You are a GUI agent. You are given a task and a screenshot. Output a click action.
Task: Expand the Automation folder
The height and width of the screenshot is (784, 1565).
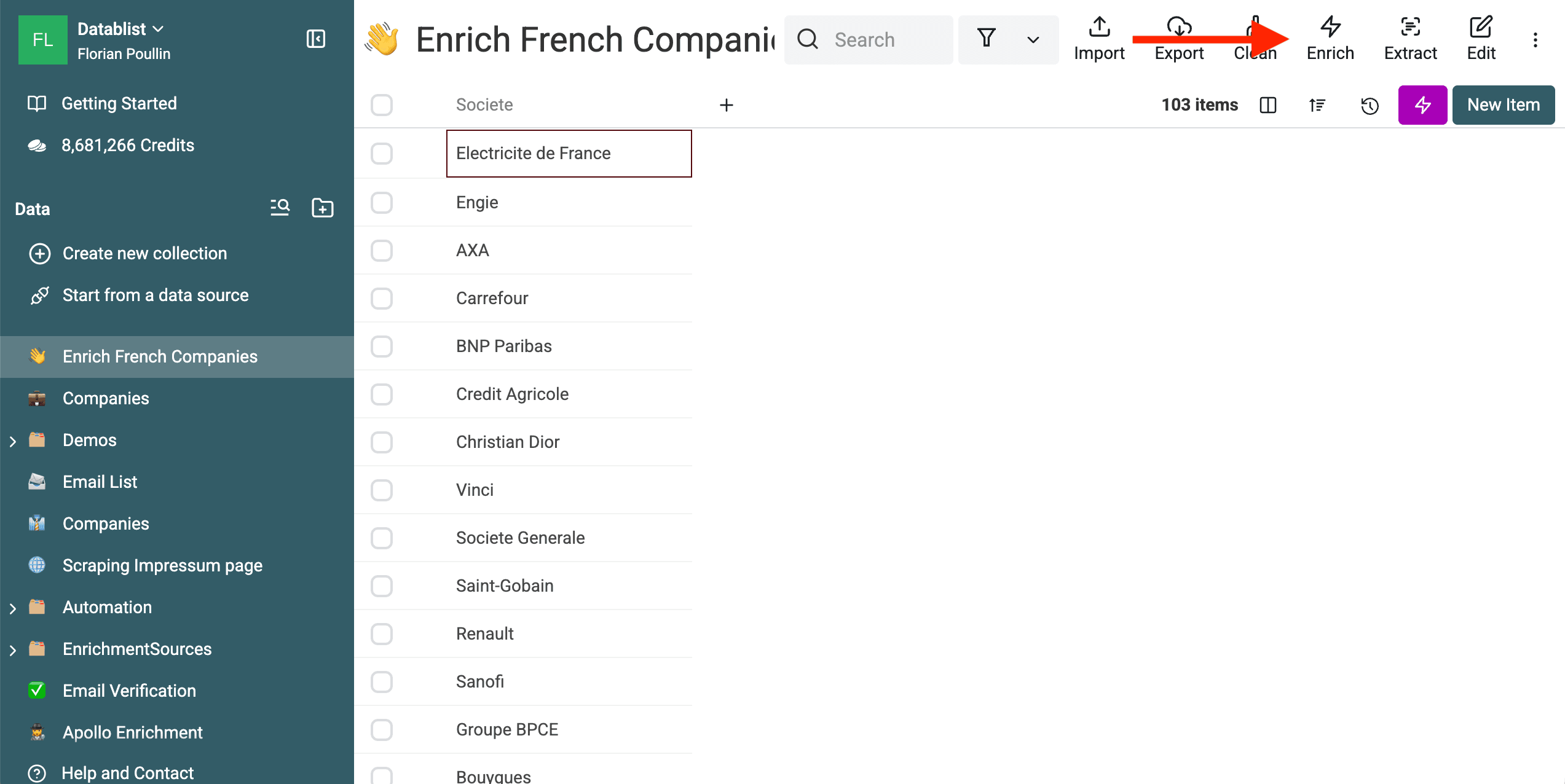click(x=14, y=607)
